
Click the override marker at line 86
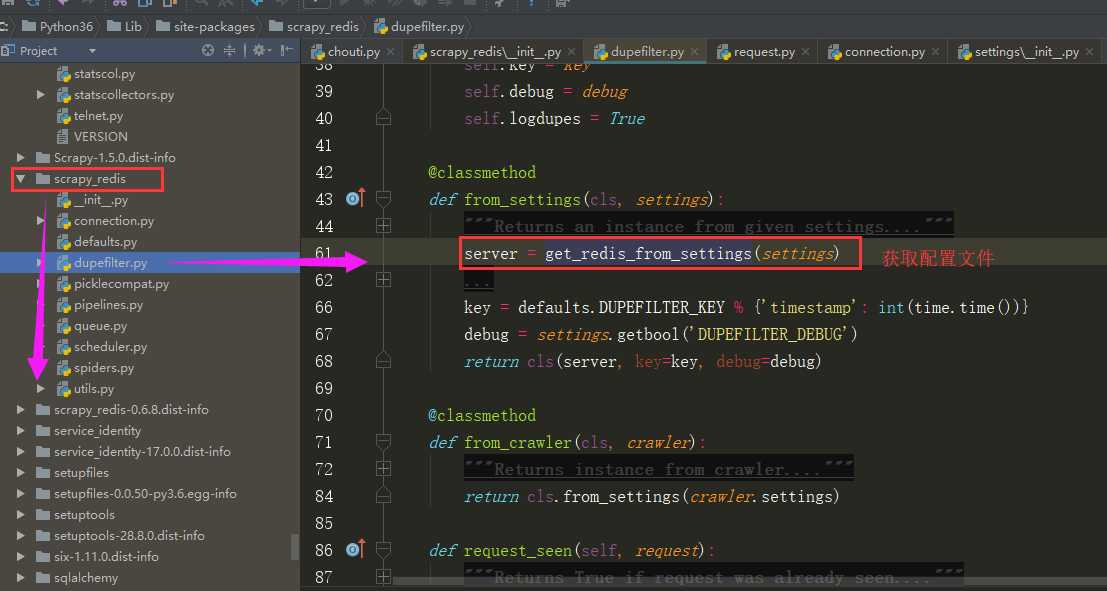click(x=356, y=549)
